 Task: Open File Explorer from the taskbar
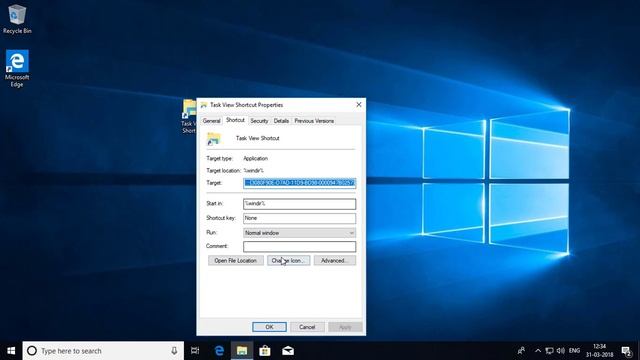pyautogui.click(x=242, y=351)
